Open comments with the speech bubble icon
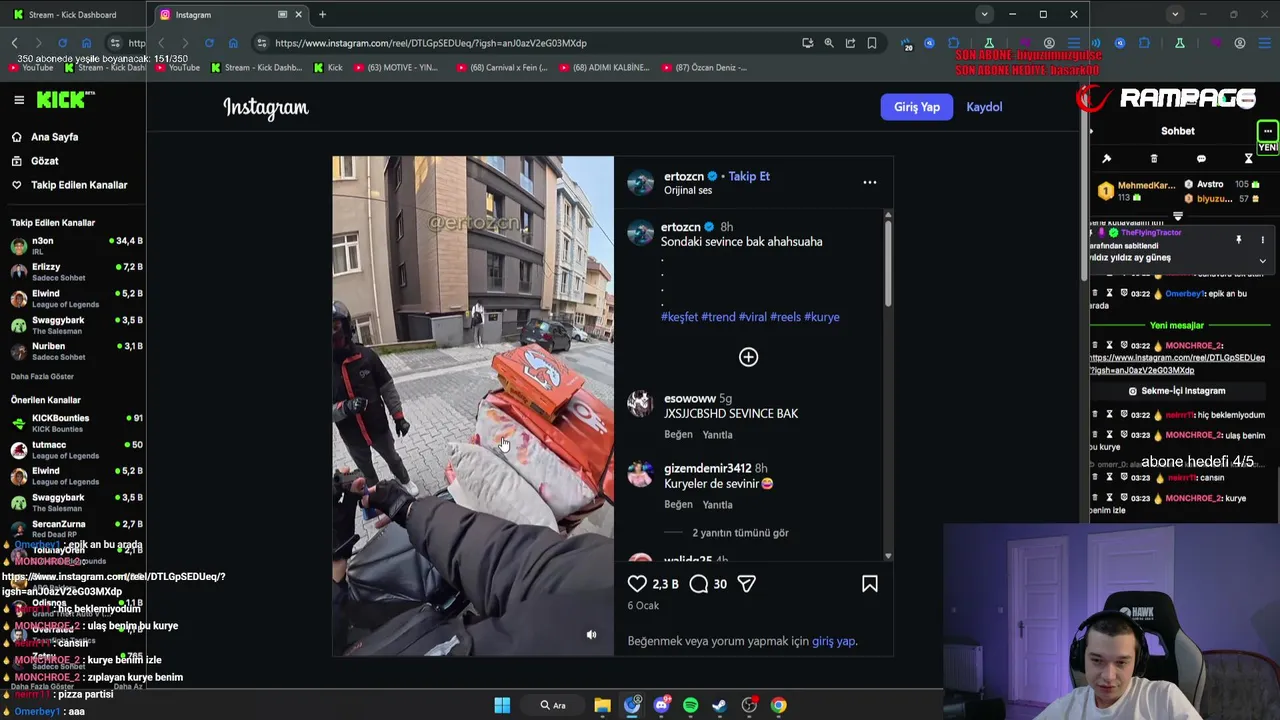The width and height of the screenshot is (1280, 720). pyautogui.click(x=699, y=583)
